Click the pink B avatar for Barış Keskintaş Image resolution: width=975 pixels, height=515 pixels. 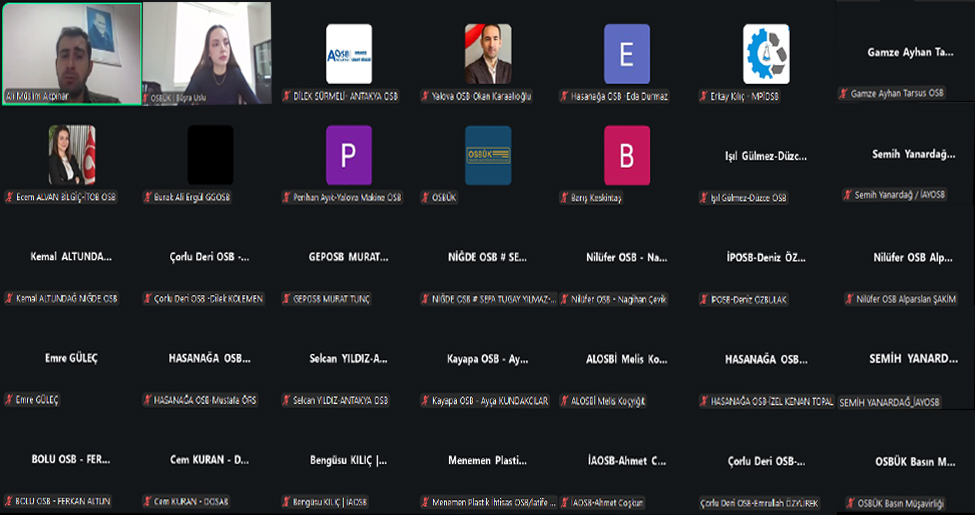point(626,155)
